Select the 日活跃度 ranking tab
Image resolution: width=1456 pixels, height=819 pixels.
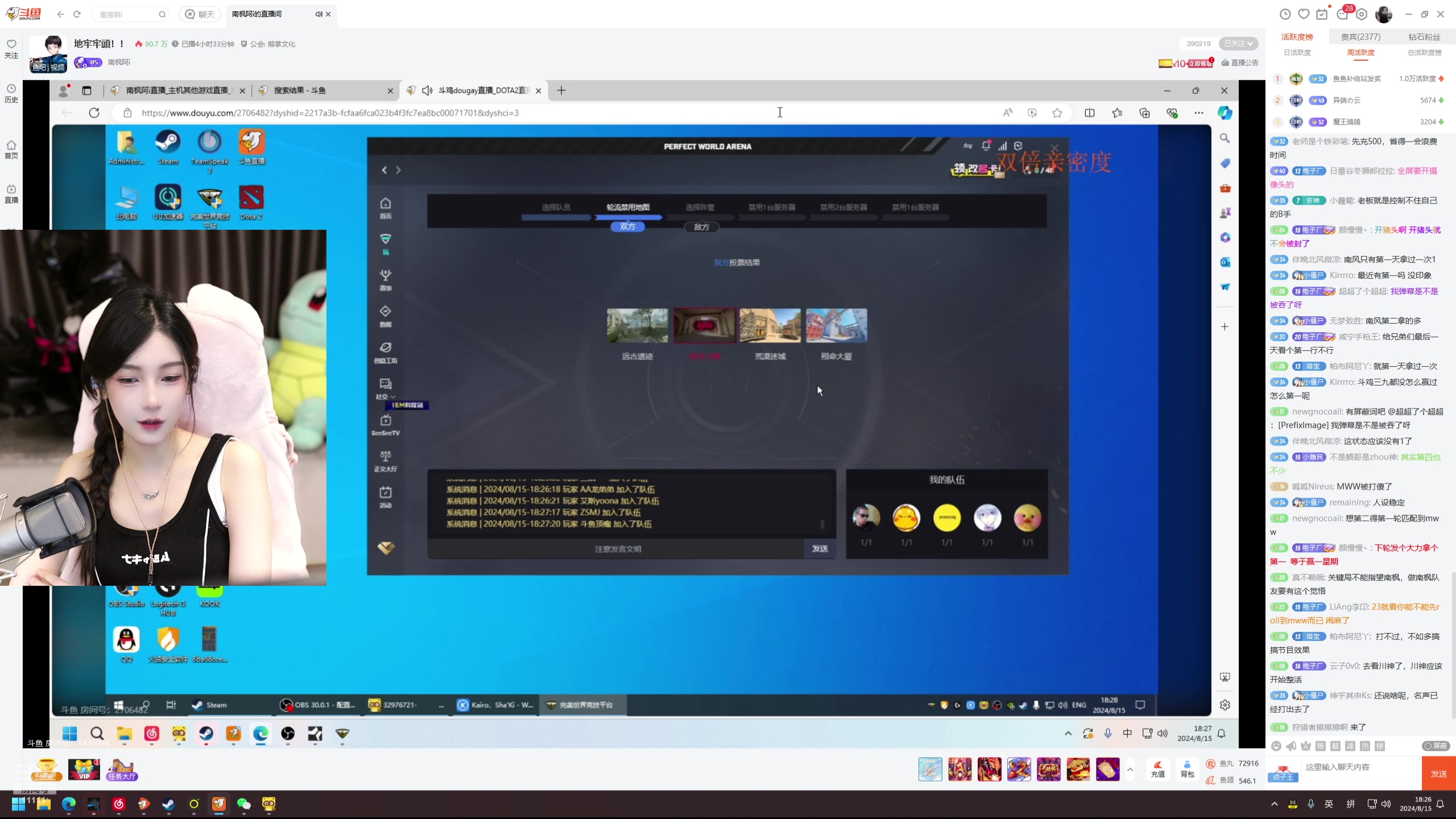pyautogui.click(x=1297, y=52)
